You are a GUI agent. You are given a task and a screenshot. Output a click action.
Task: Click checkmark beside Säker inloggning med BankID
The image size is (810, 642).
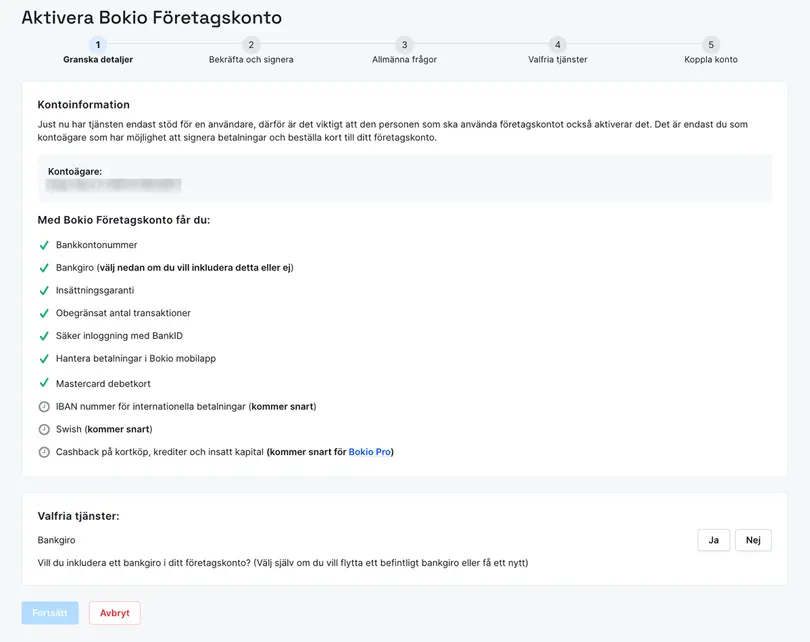[x=44, y=336]
